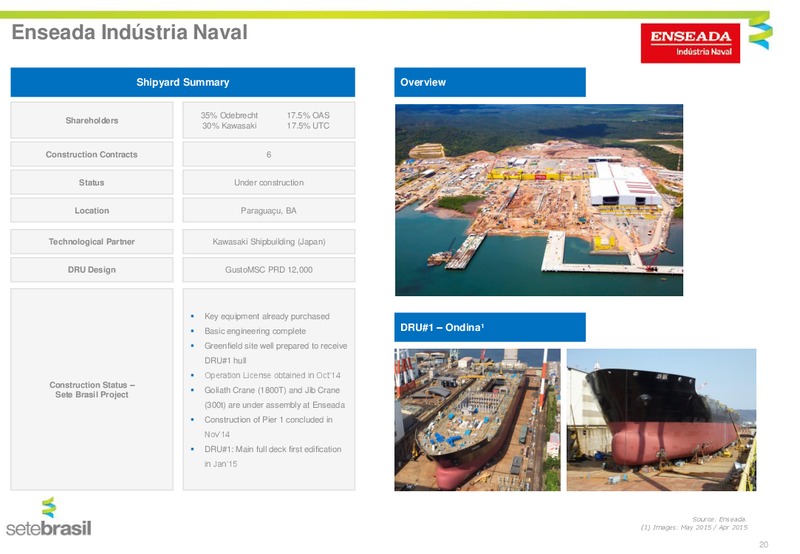
Task: Click the green-blue ribbon emblem beside Enseada logo
Action: pyautogui.click(x=760, y=32)
